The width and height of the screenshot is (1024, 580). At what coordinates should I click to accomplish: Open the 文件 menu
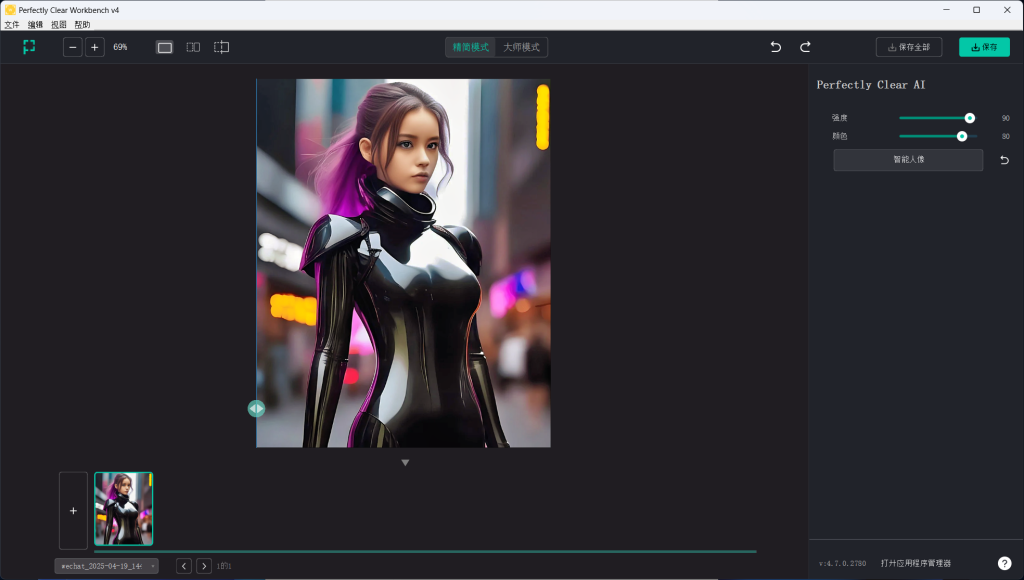pos(12,24)
